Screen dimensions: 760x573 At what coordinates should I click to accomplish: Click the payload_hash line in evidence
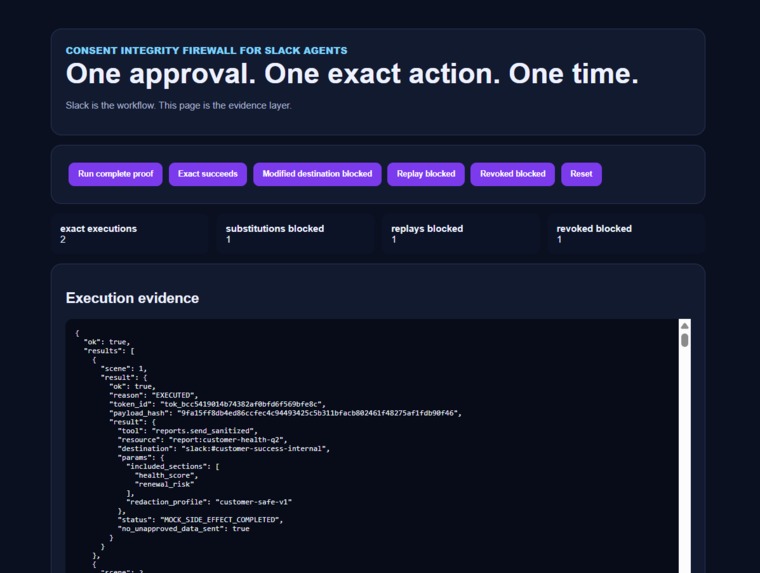tap(285, 413)
